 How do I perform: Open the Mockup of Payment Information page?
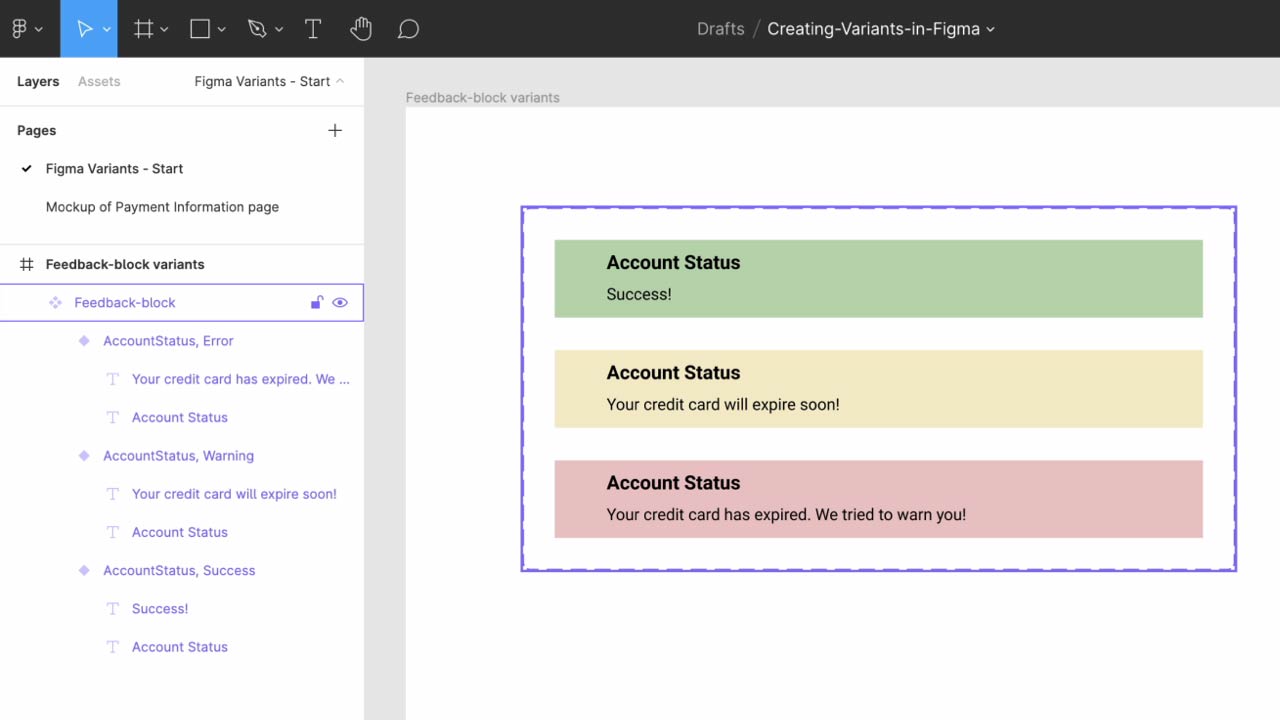162,207
